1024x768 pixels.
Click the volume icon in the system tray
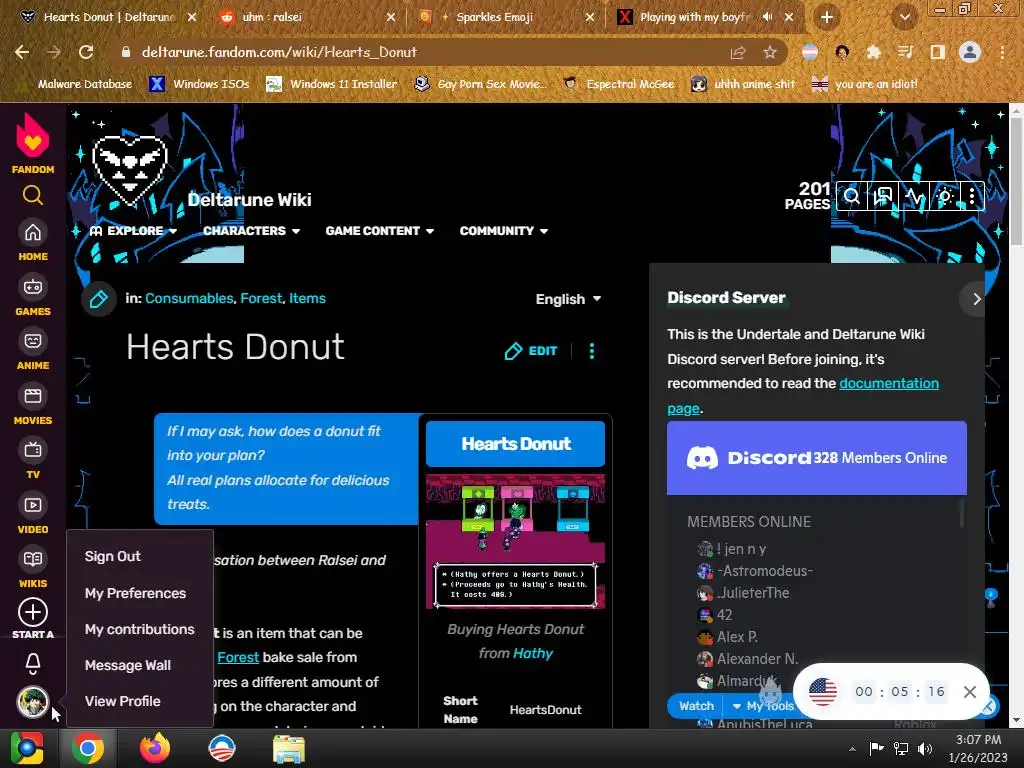[925, 749]
